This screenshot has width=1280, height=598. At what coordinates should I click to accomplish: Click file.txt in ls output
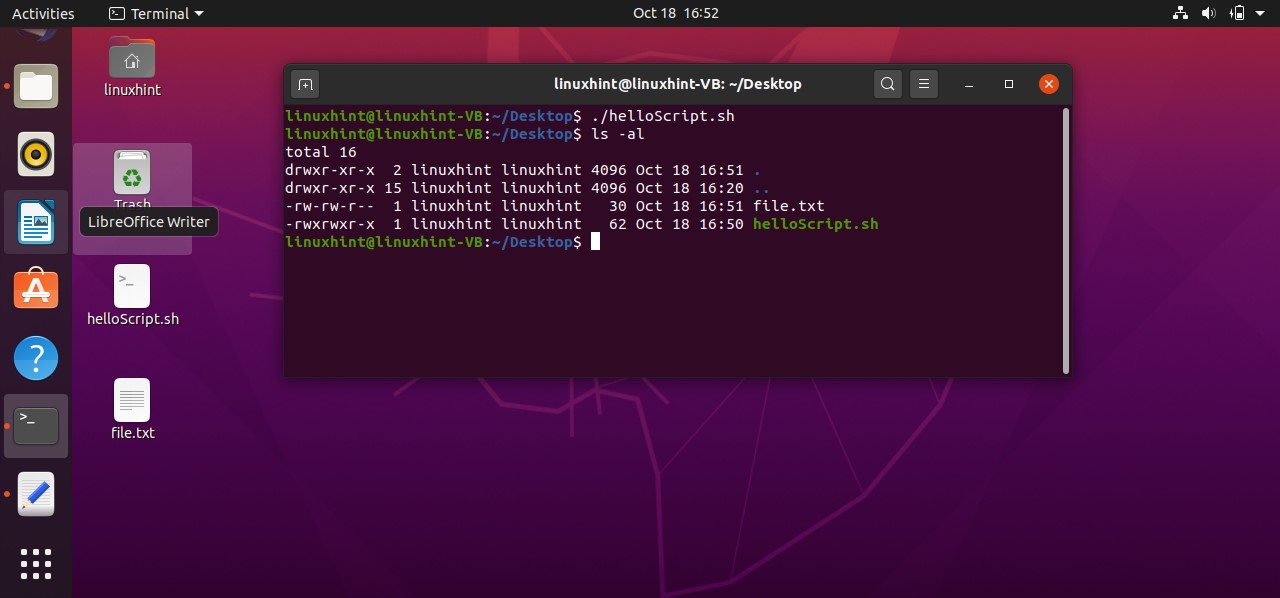(x=788, y=206)
